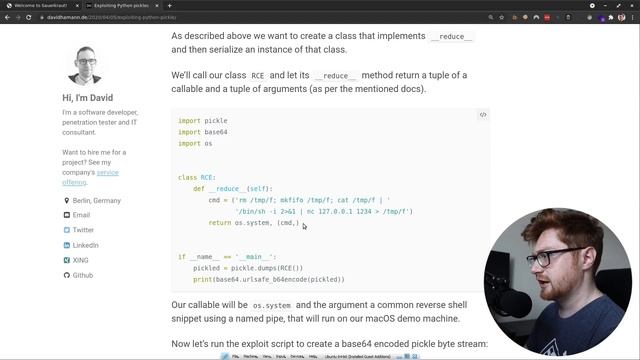Open VirtualBox Devices menu at bottom
Screen dimensions: 640x360
click(x=297, y=357)
